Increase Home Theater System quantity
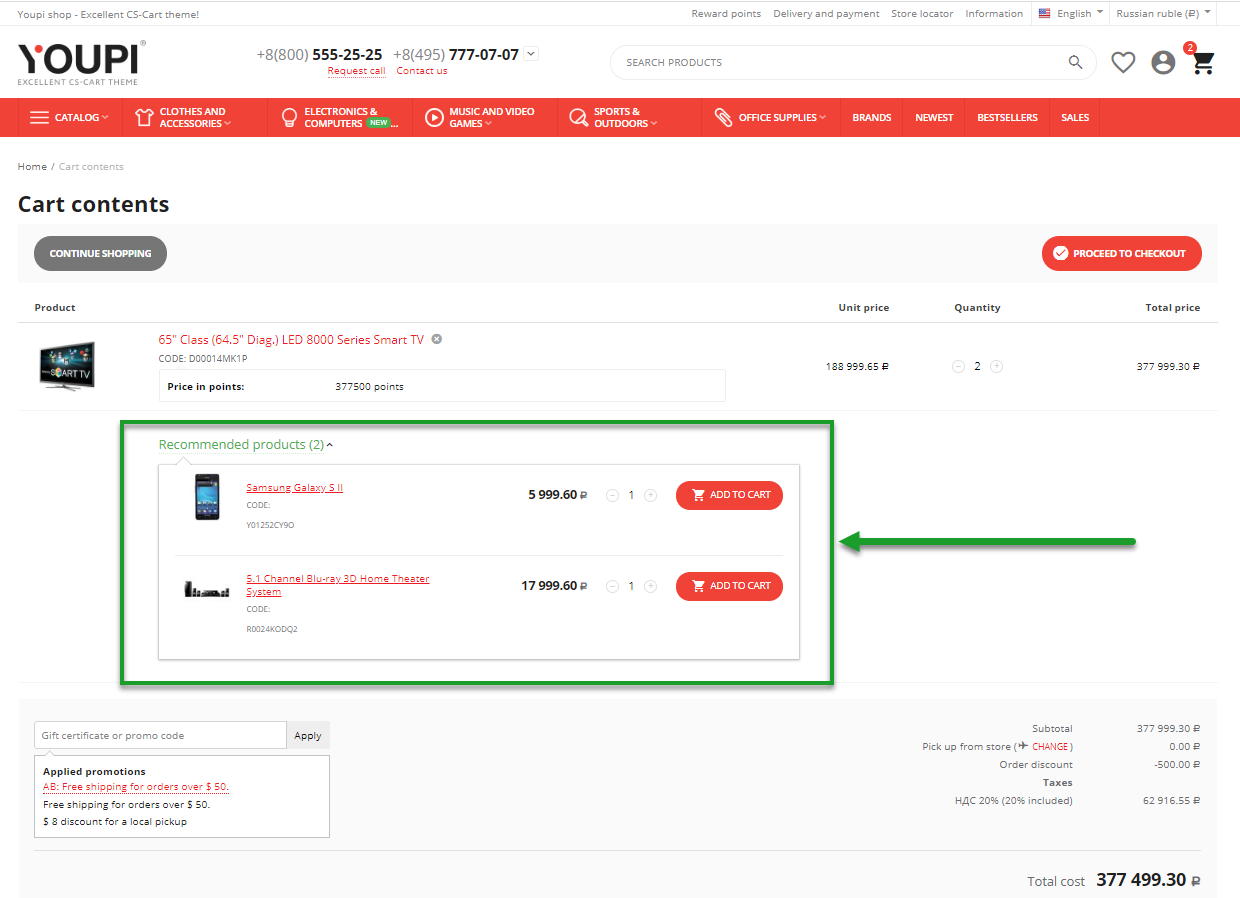The width and height of the screenshot is (1240, 898). click(650, 586)
